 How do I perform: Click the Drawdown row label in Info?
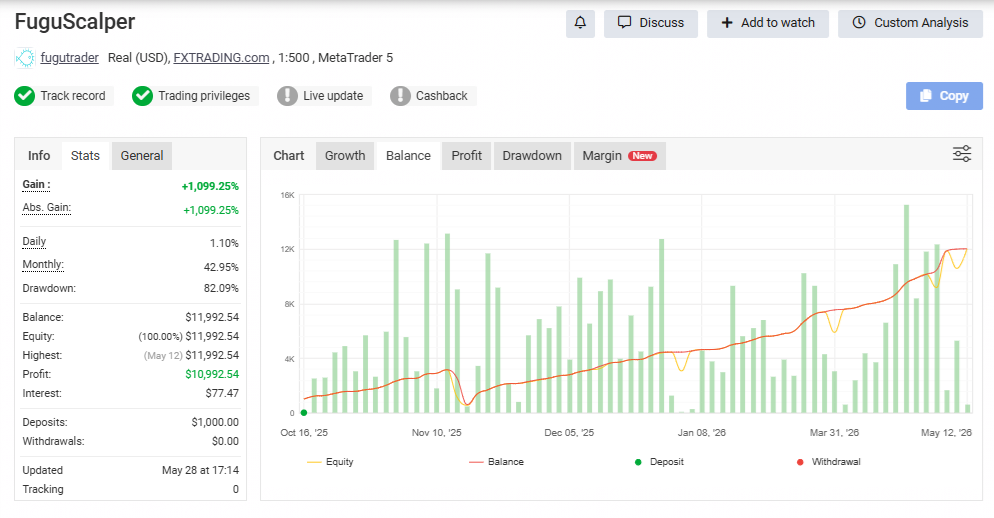(x=49, y=288)
